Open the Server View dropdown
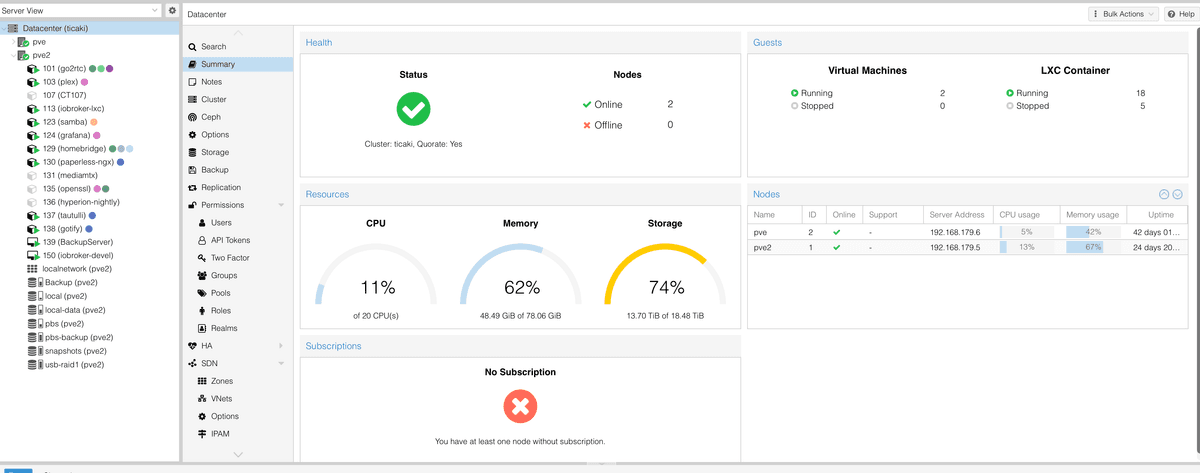This screenshot has width=1200, height=473. 80,10
